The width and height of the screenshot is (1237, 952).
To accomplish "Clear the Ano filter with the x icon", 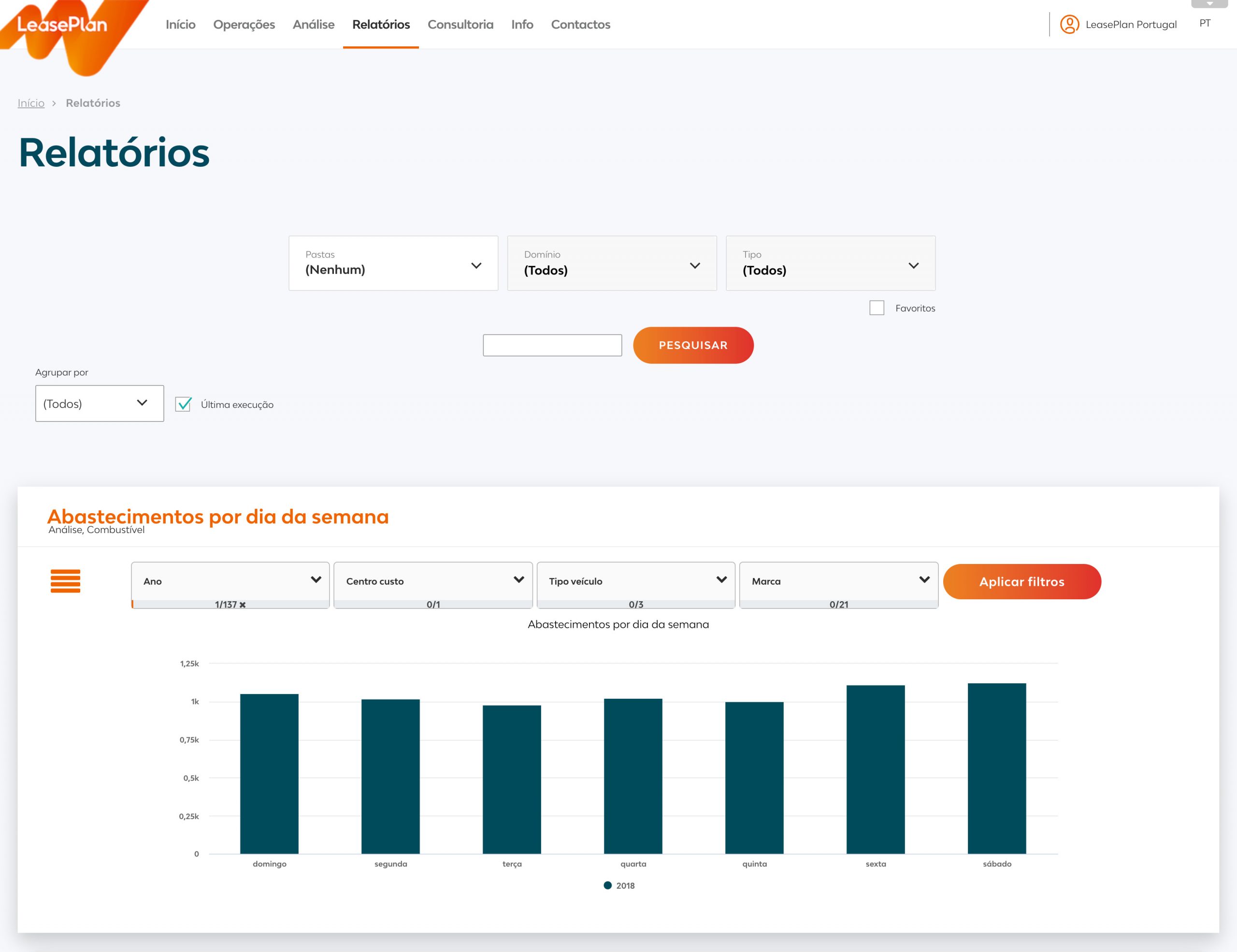I will coord(243,605).
